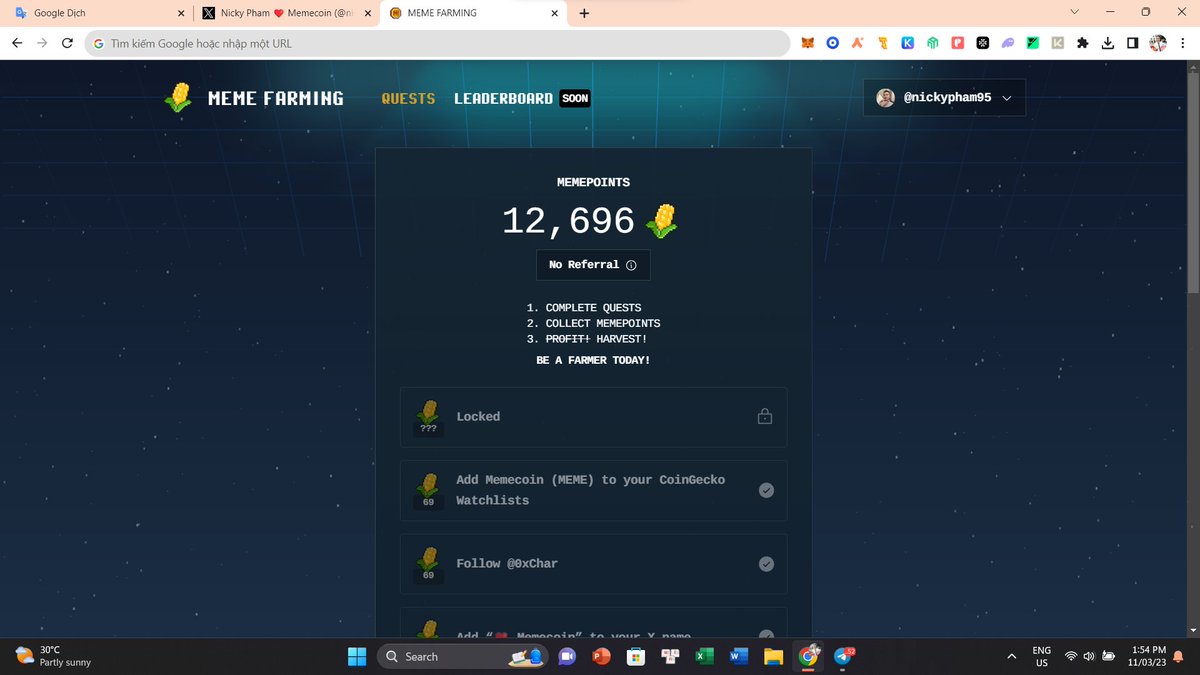
Task: Toggle the browser side panel icon
Action: pos(1133,43)
